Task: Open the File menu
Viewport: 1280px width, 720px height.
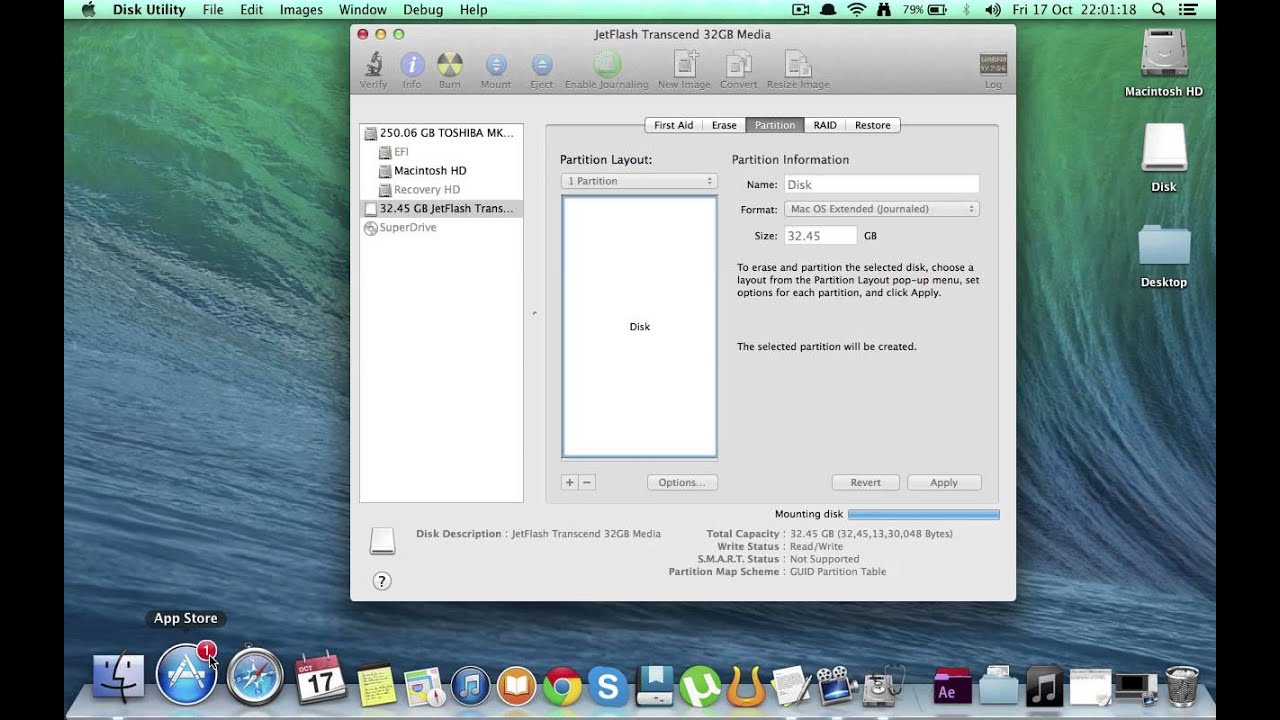Action: point(213,9)
